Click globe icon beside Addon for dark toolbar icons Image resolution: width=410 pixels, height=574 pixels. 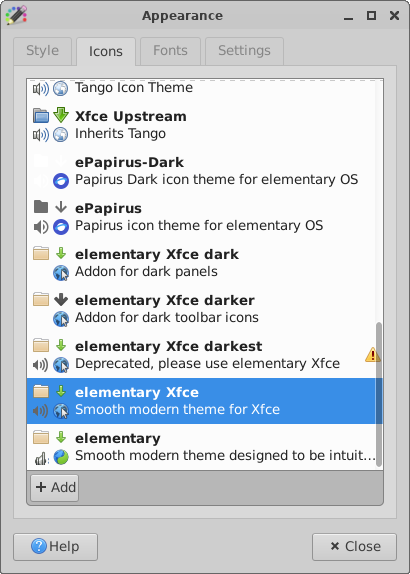click(x=61, y=319)
